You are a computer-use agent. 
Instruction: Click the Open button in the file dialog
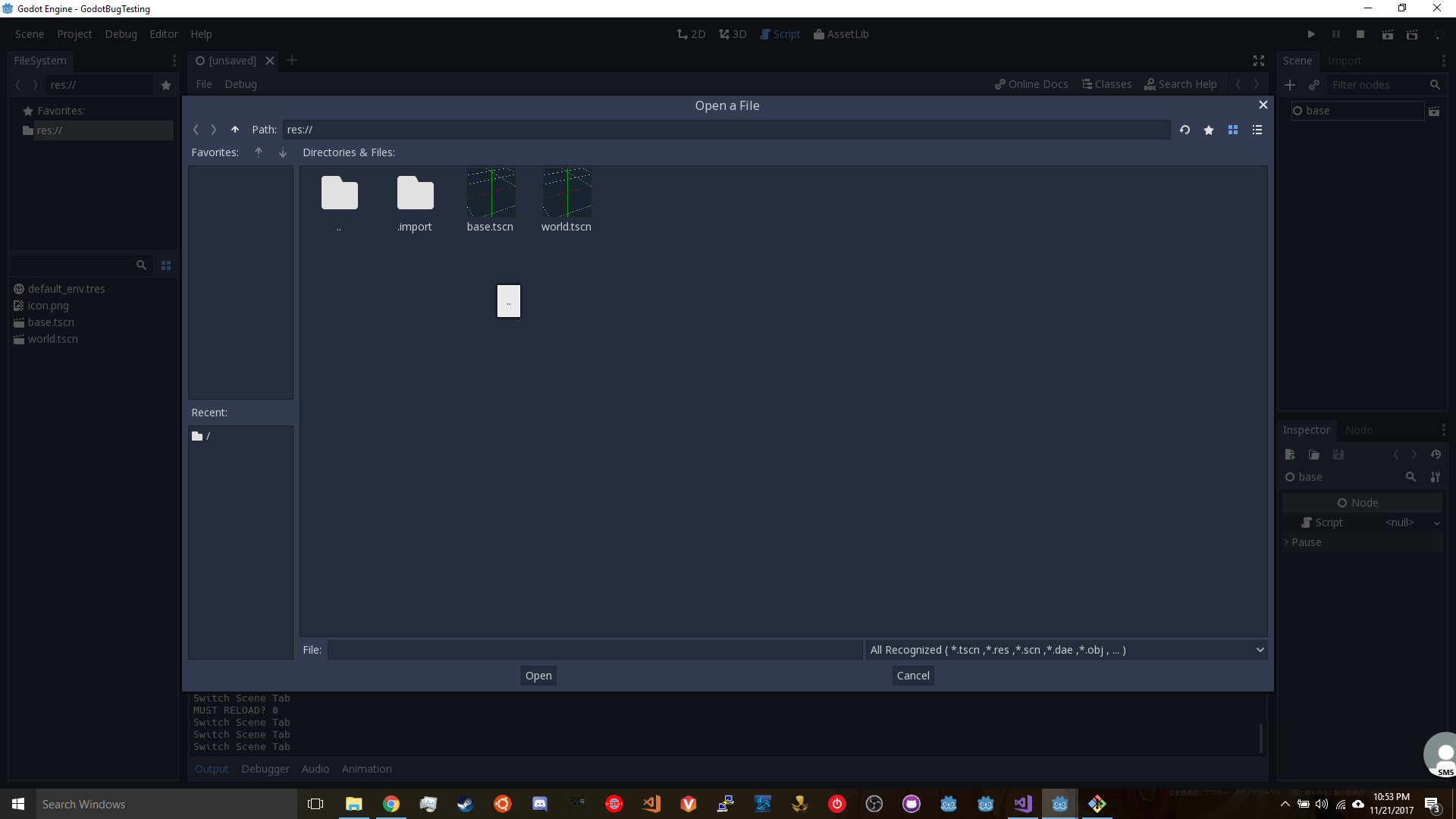coord(538,675)
